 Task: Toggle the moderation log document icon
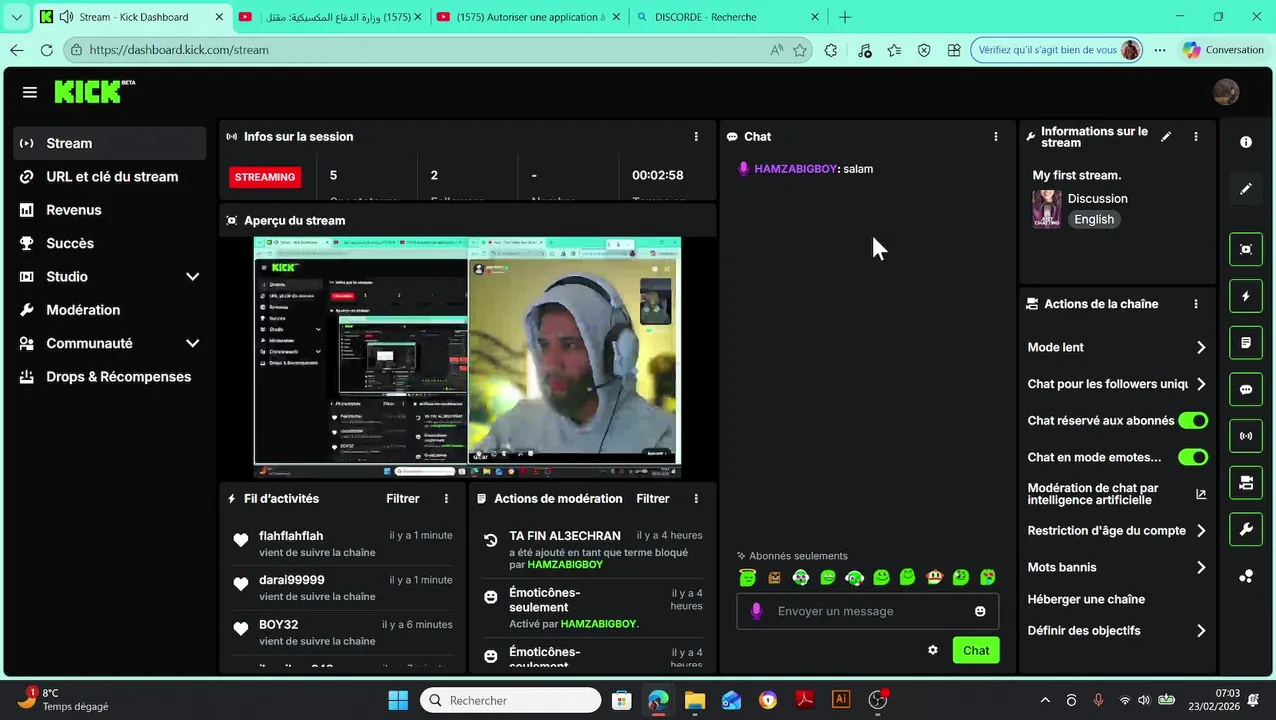tap(1246, 343)
